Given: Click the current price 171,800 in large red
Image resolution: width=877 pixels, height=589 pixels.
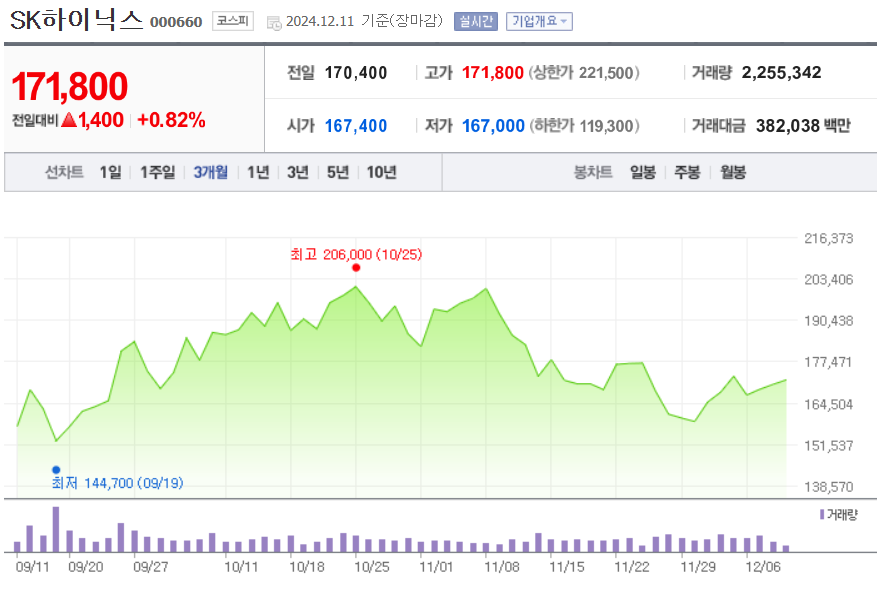Looking at the screenshot, I should pyautogui.click(x=70, y=87).
